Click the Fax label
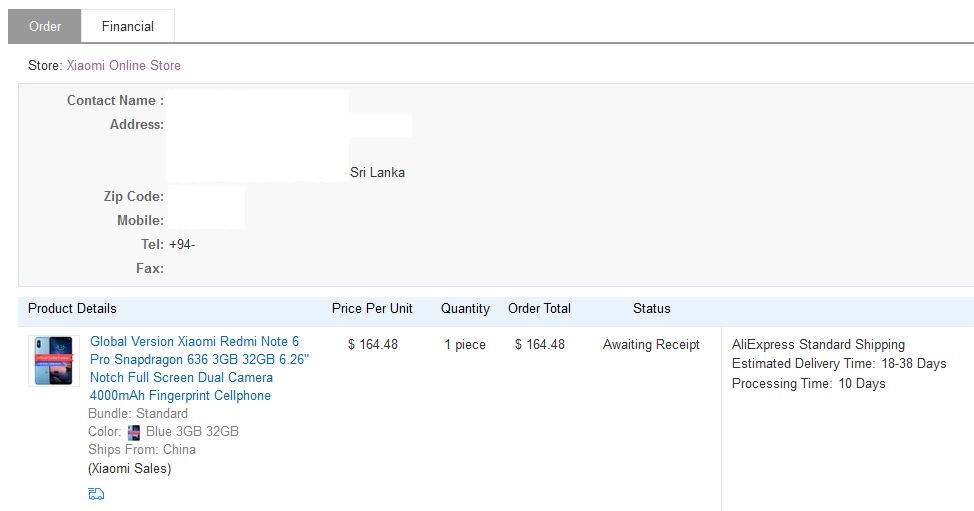974x511 pixels. point(150,269)
